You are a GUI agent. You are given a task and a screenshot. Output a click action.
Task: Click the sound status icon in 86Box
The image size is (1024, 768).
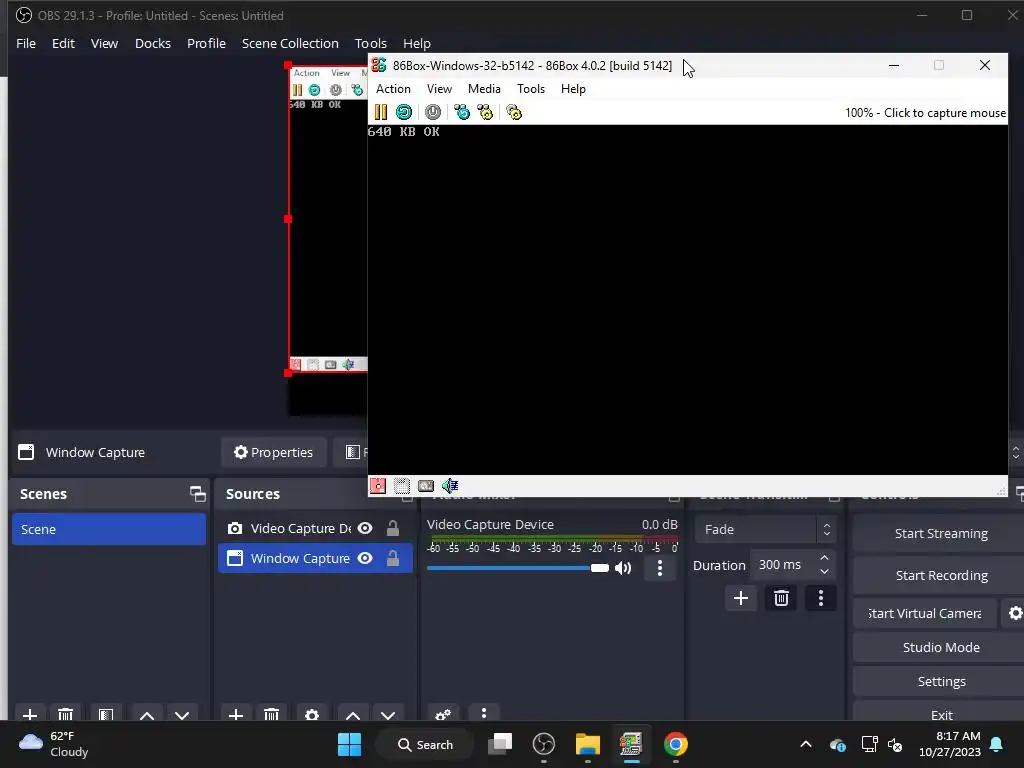click(x=450, y=485)
